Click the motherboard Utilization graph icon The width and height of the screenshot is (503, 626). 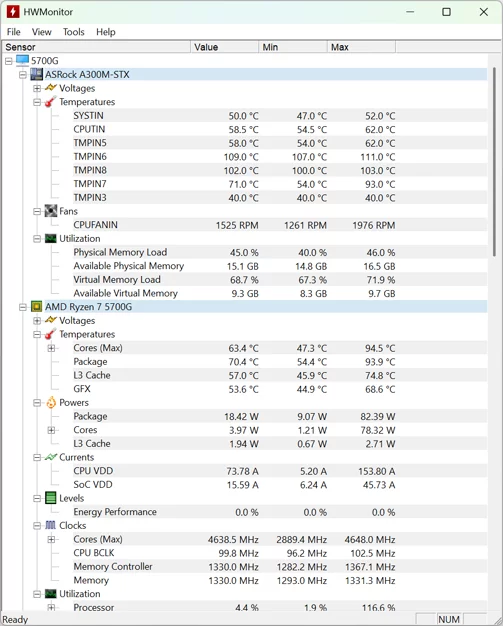(51, 238)
